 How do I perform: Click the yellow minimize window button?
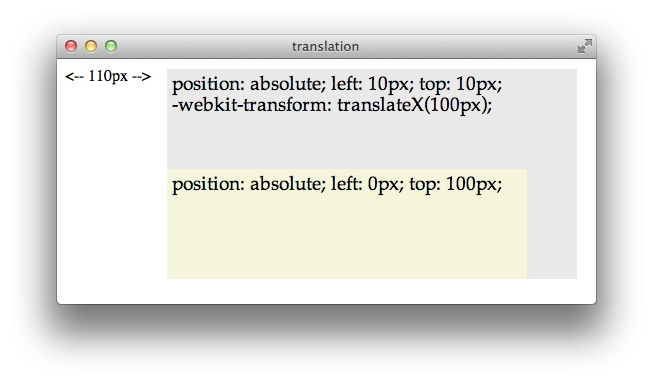click(91, 46)
